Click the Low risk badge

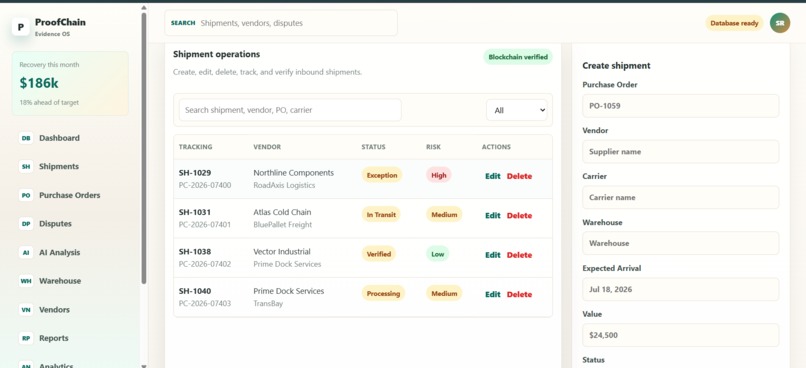pos(437,254)
